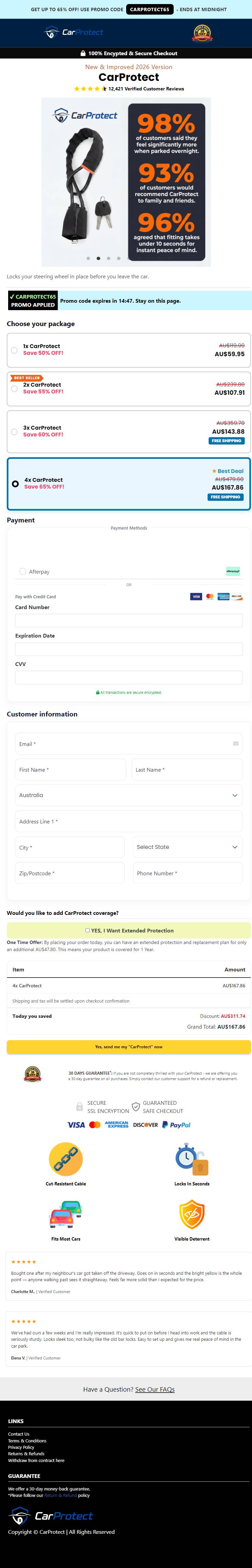Screen dimensions: 252x1568
Task: Focus the Phone Number field
Action: pos(187,873)
